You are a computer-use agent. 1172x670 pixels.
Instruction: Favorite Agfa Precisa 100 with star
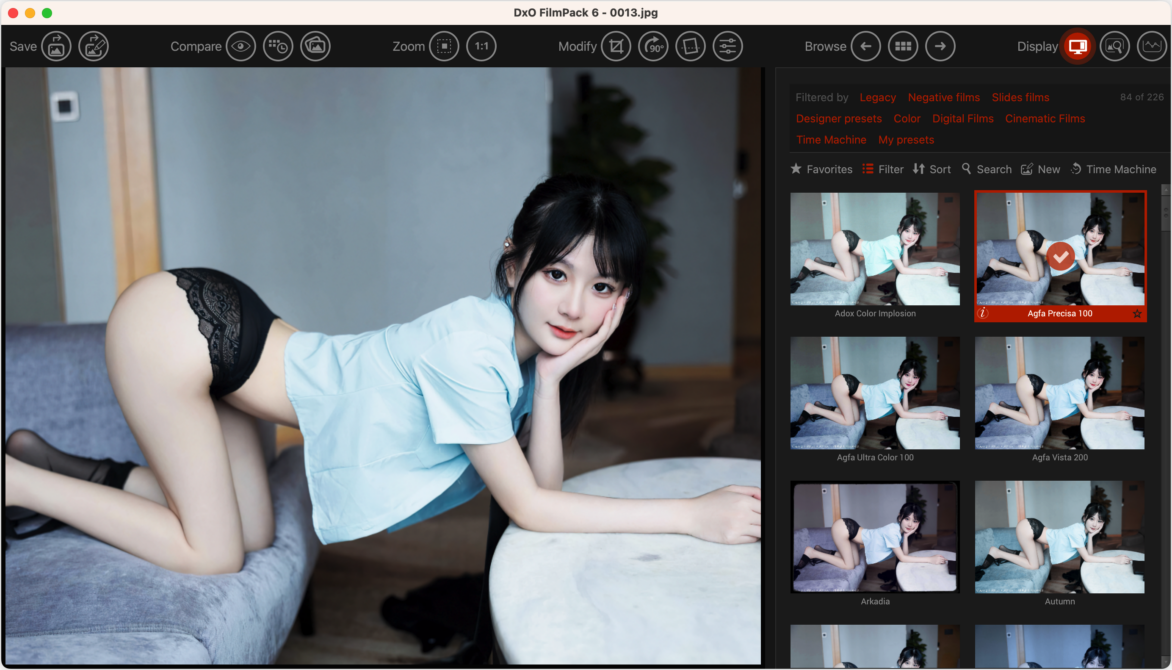(1137, 314)
